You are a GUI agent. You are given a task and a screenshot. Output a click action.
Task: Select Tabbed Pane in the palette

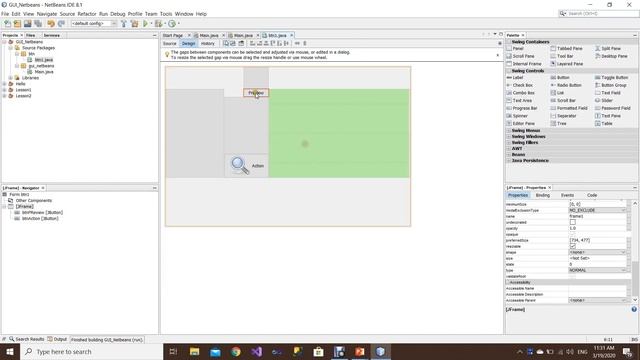[x=566, y=48]
